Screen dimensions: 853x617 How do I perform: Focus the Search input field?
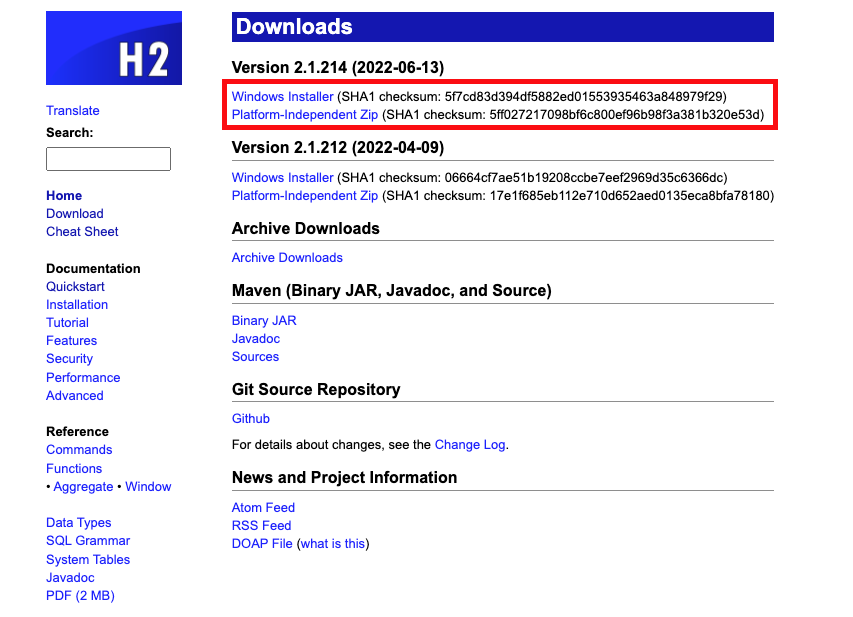[x=108, y=159]
